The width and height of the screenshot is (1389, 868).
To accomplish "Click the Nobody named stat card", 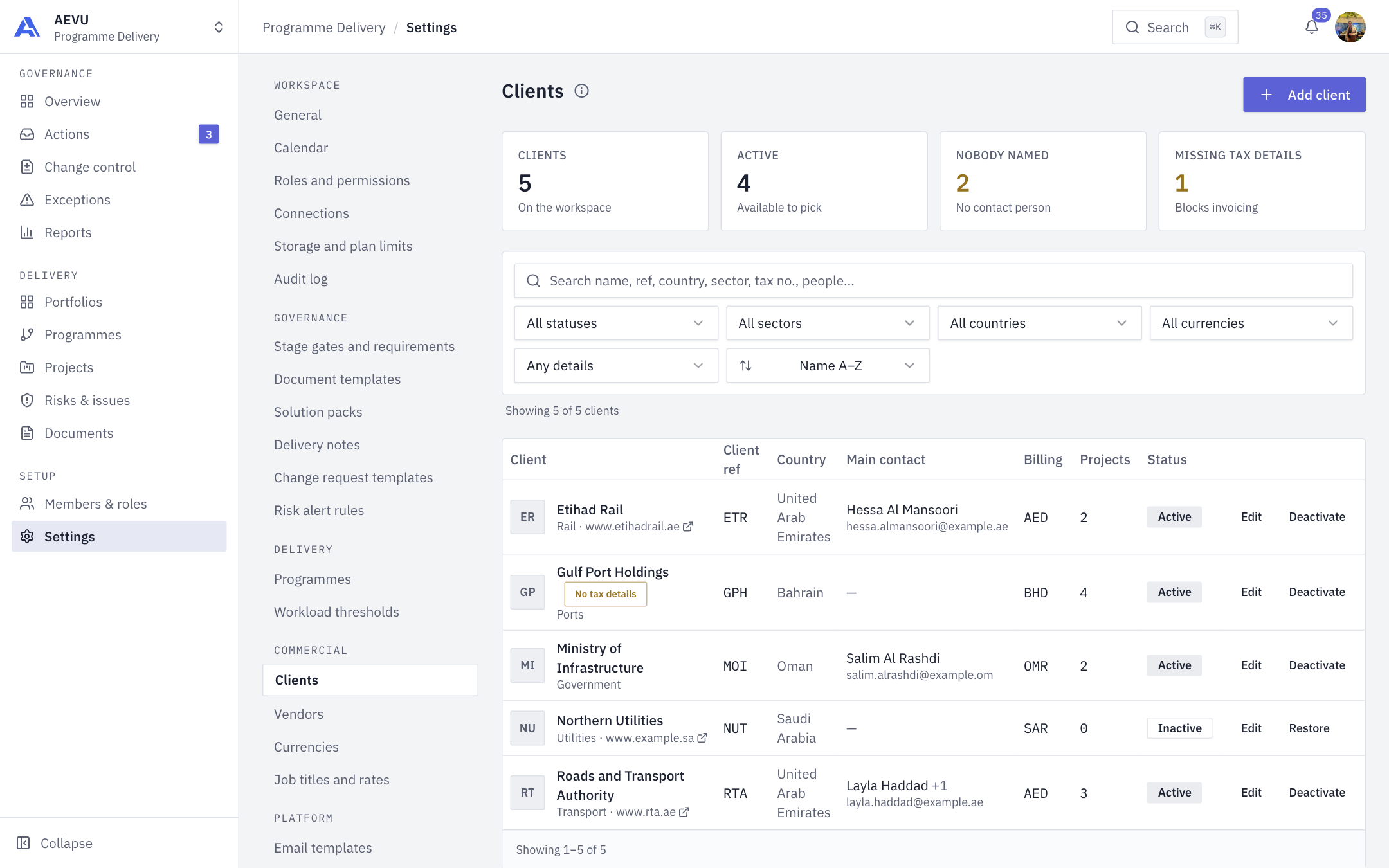I will click(1042, 181).
